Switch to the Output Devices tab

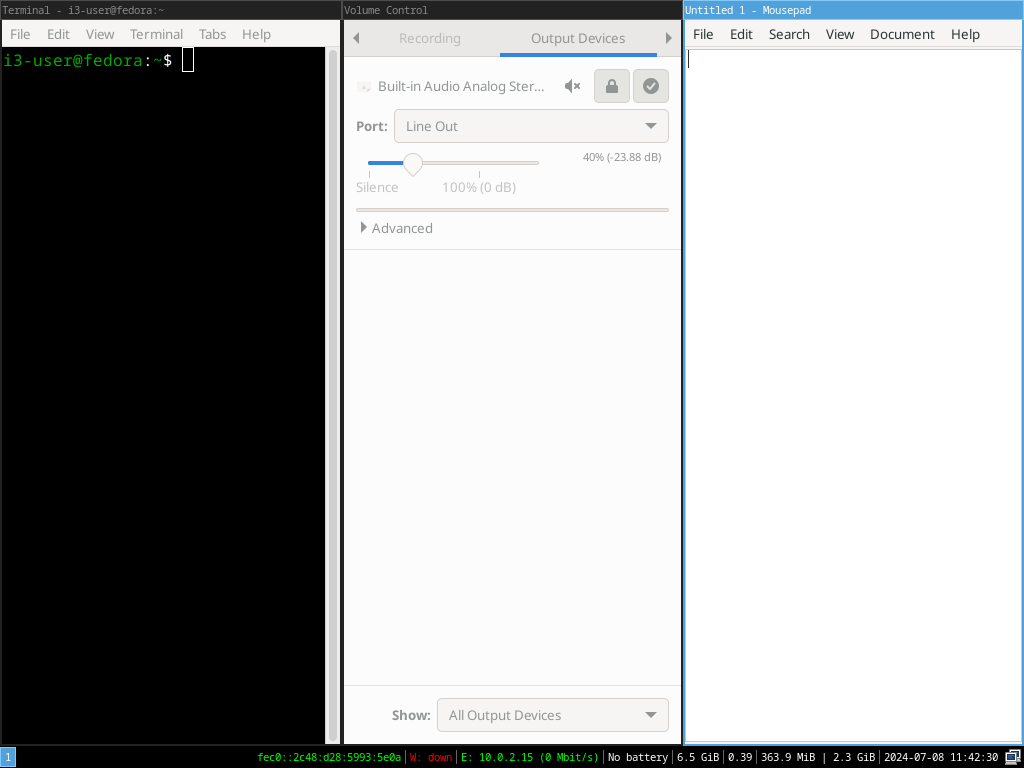(x=578, y=39)
